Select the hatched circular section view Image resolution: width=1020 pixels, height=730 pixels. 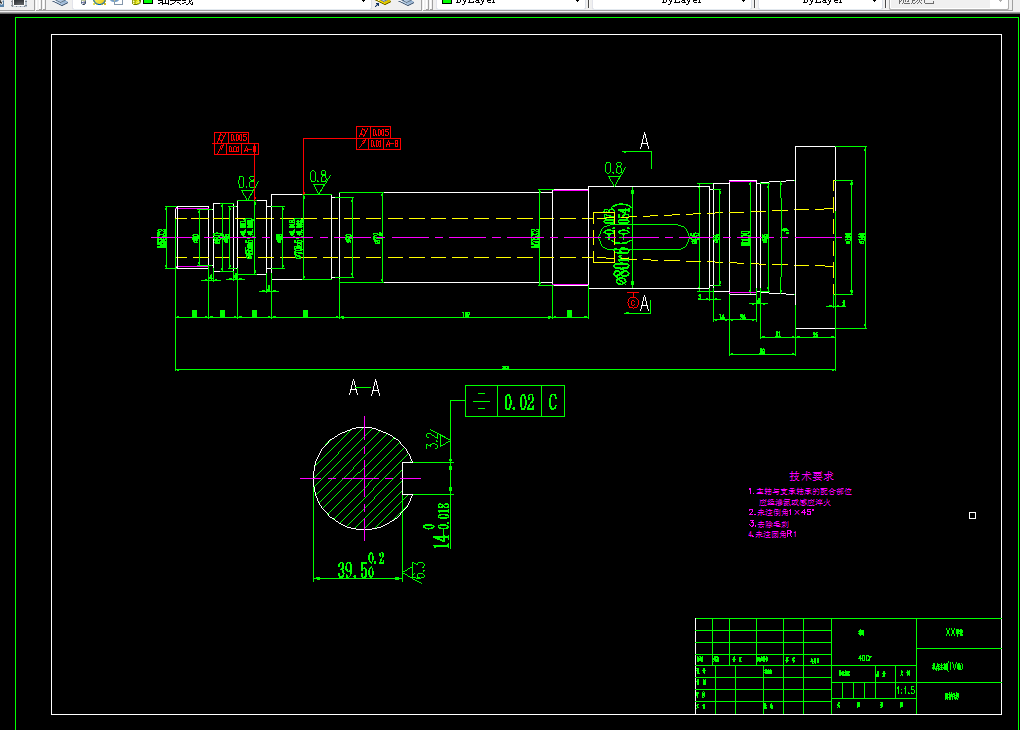[363, 478]
